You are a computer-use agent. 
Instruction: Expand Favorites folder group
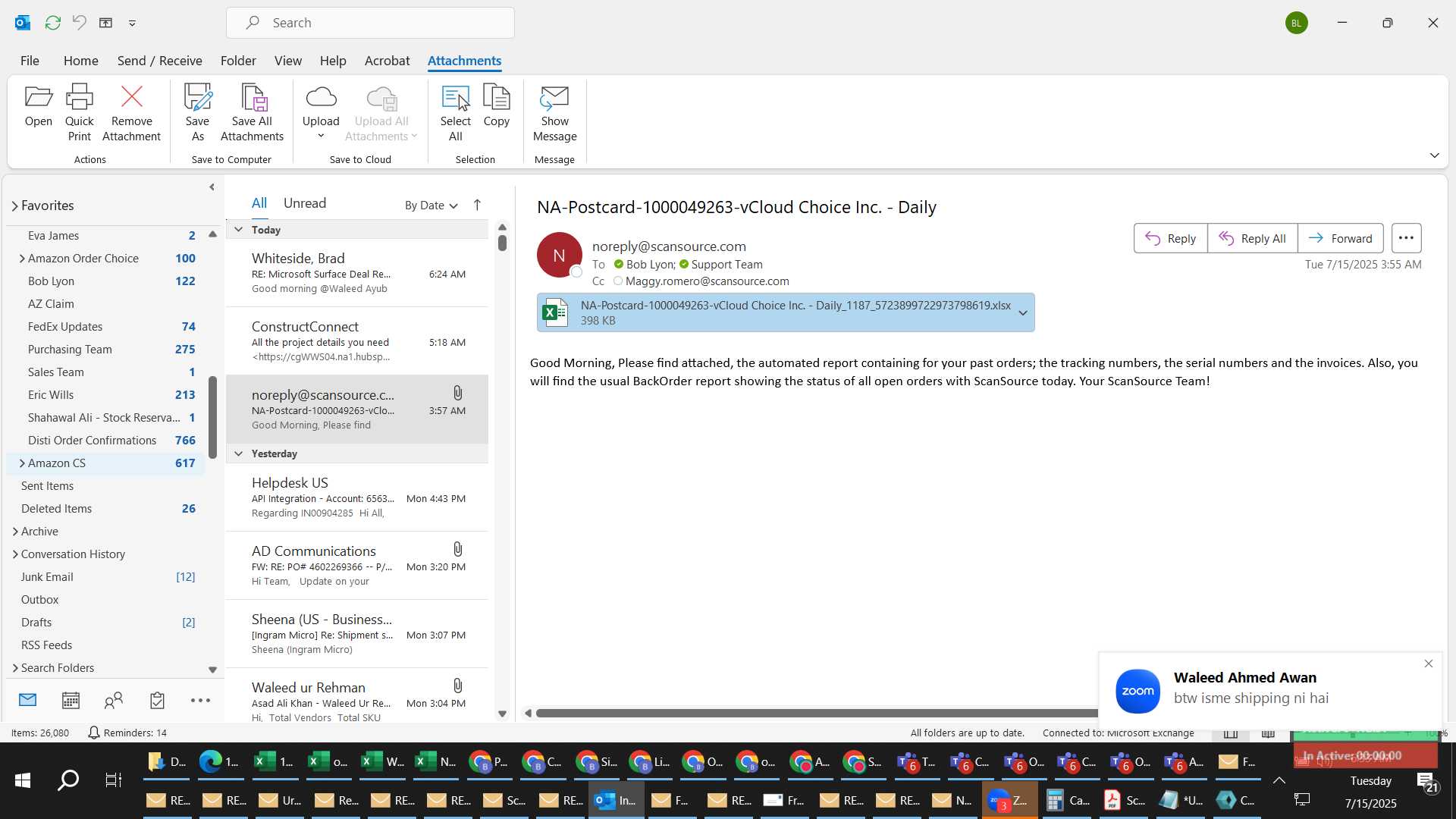(14, 206)
